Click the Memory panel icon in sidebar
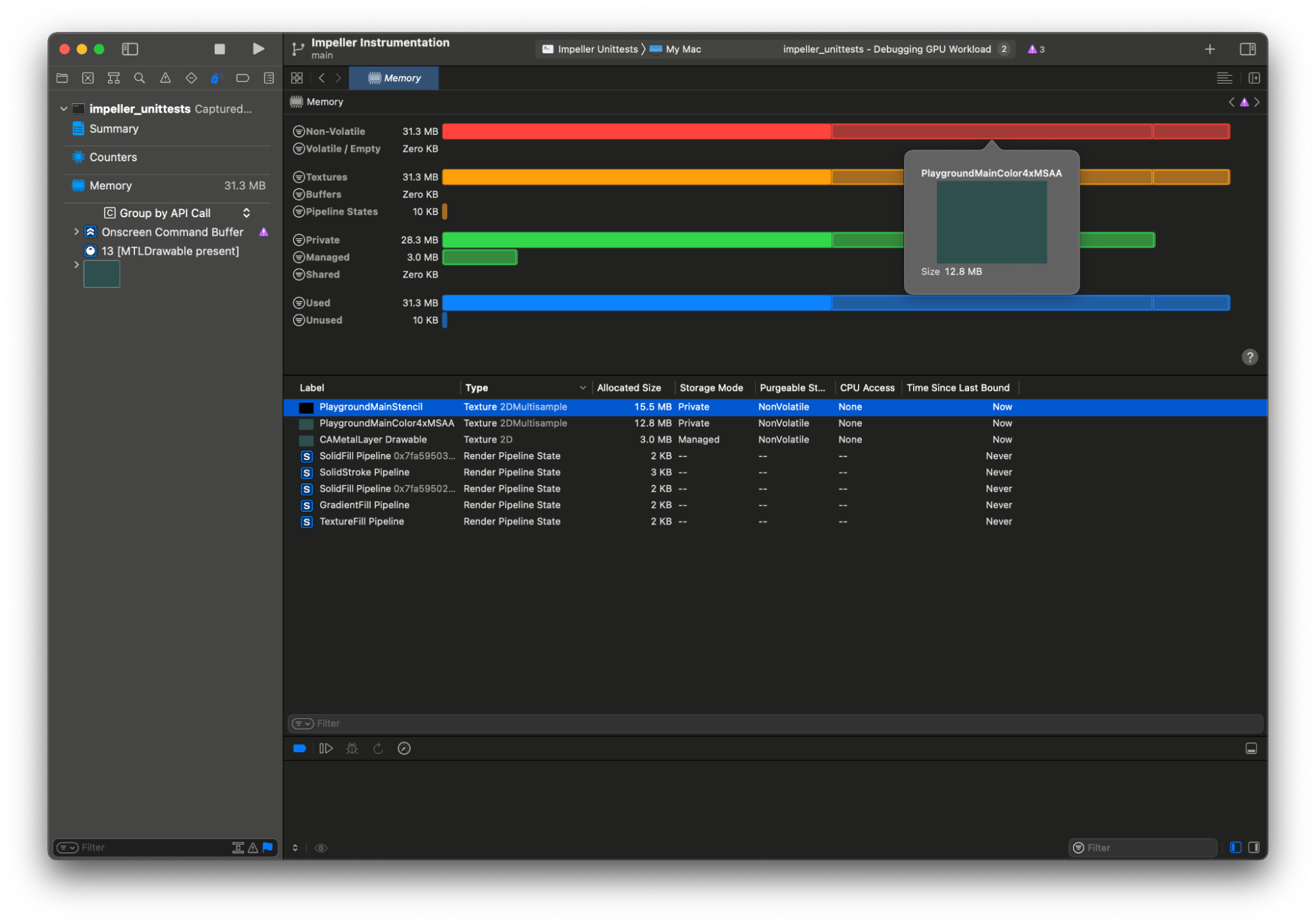 pyautogui.click(x=81, y=183)
